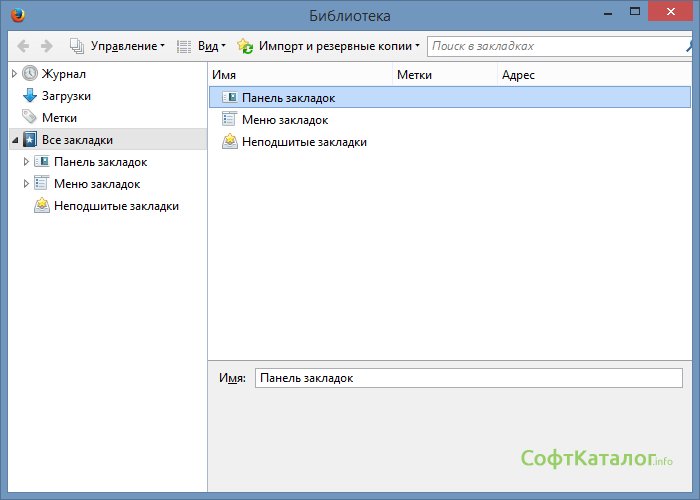The image size is (700, 500).
Task: Click the Журнал clock icon in the sidebar
Action: click(30, 74)
